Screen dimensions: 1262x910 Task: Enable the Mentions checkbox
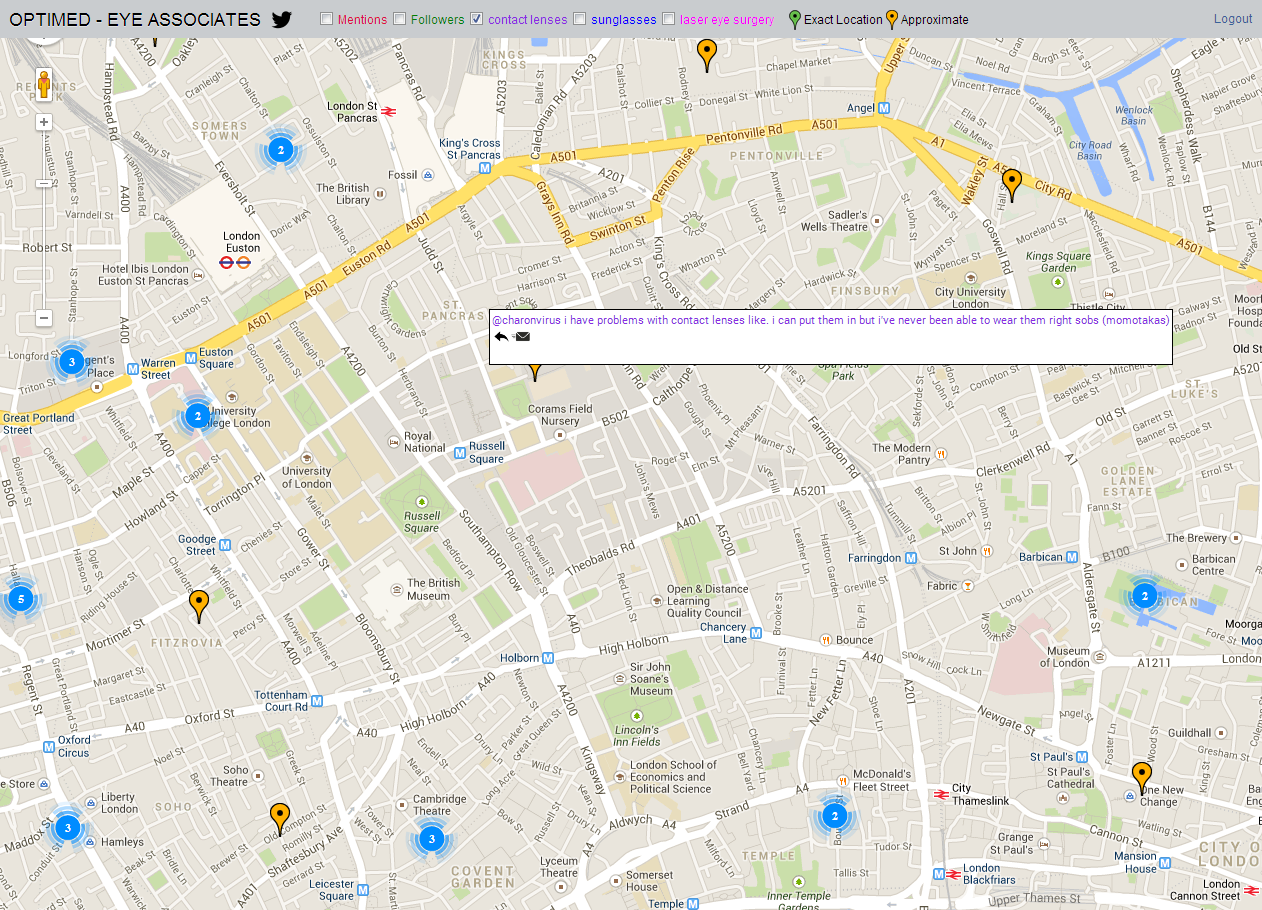pos(326,19)
